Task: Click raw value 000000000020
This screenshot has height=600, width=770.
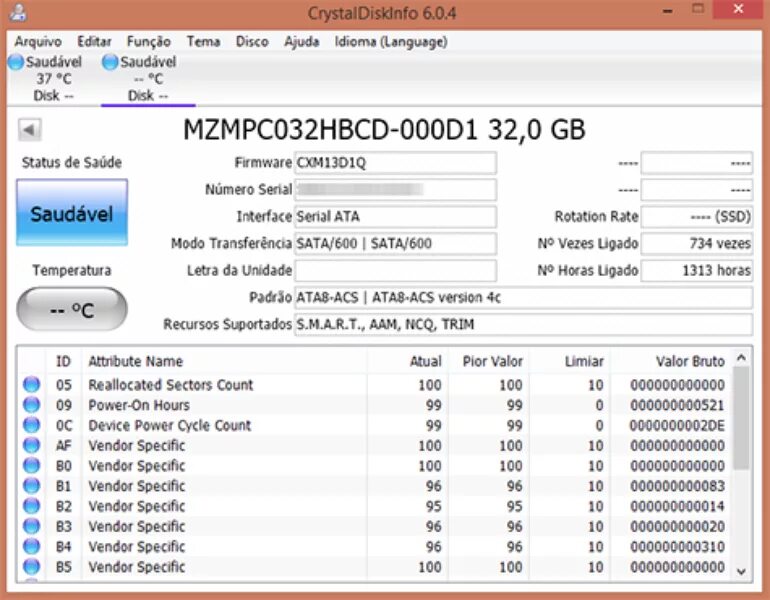Action: pyautogui.click(x=677, y=526)
